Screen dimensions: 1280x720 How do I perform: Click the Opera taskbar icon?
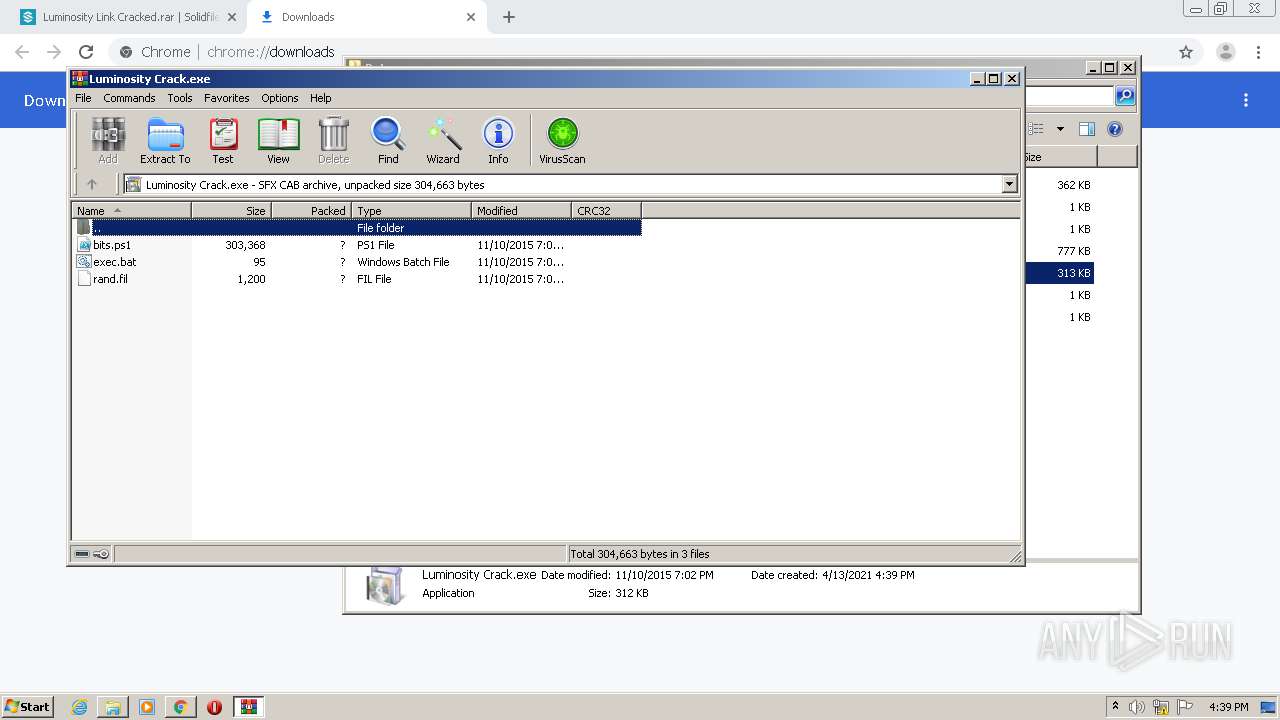pyautogui.click(x=214, y=707)
